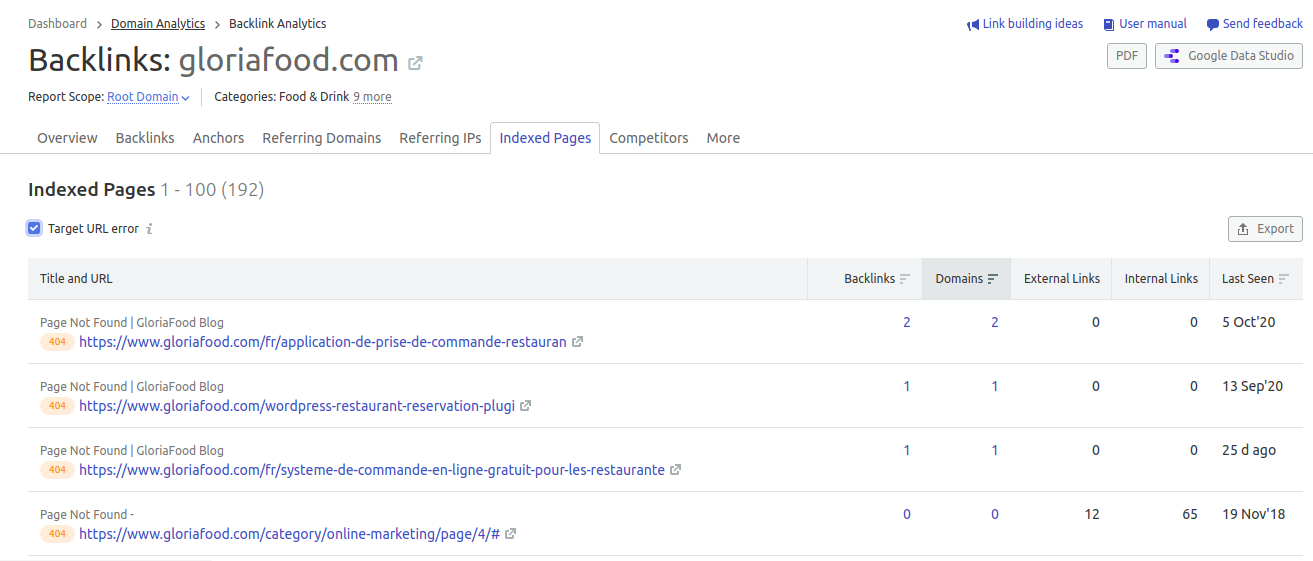The width and height of the screenshot is (1313, 561).
Task: Click domains count for wordpress-restaurant-reservation row
Action: (x=995, y=386)
